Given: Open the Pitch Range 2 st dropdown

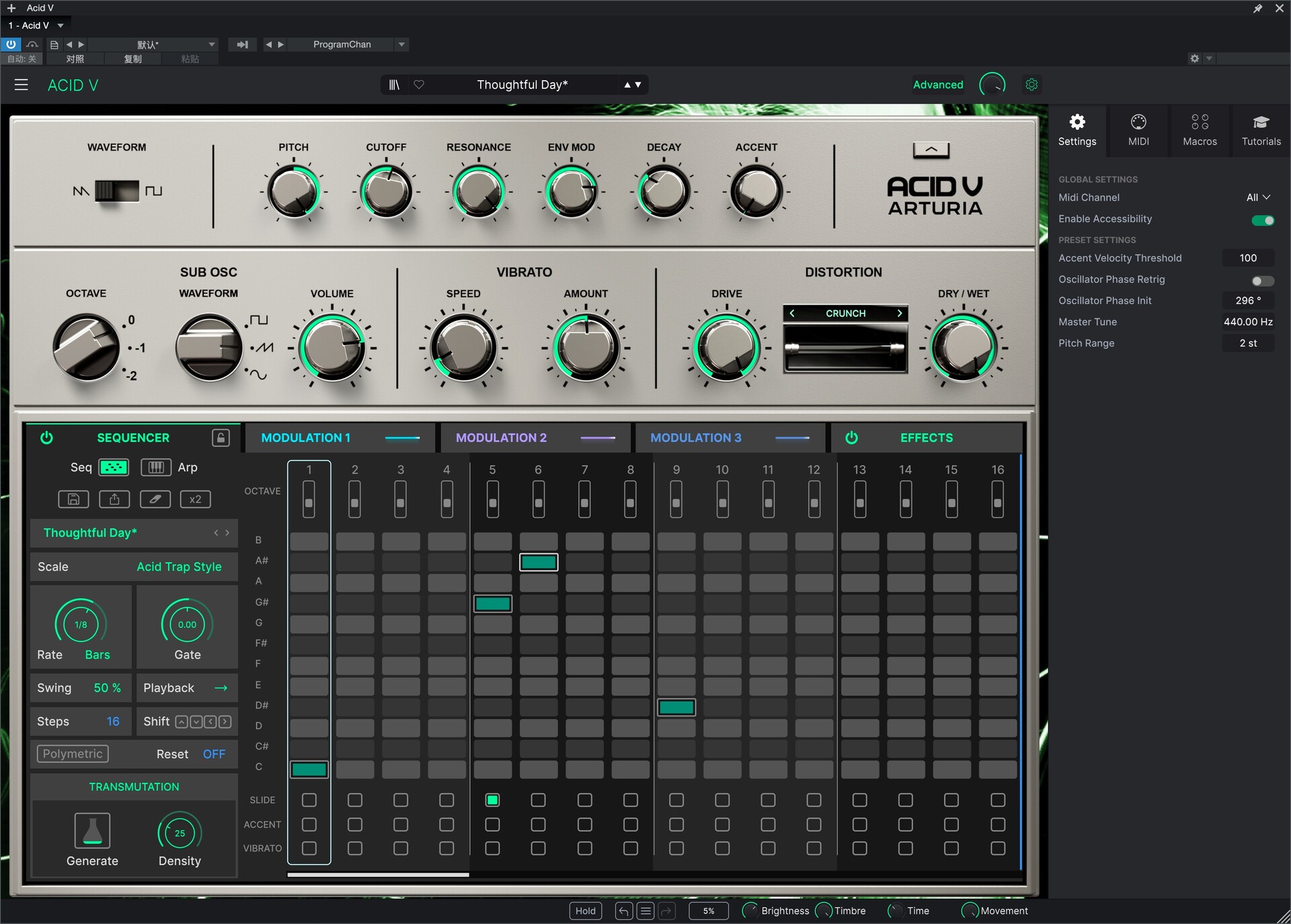Looking at the screenshot, I should 1248,343.
